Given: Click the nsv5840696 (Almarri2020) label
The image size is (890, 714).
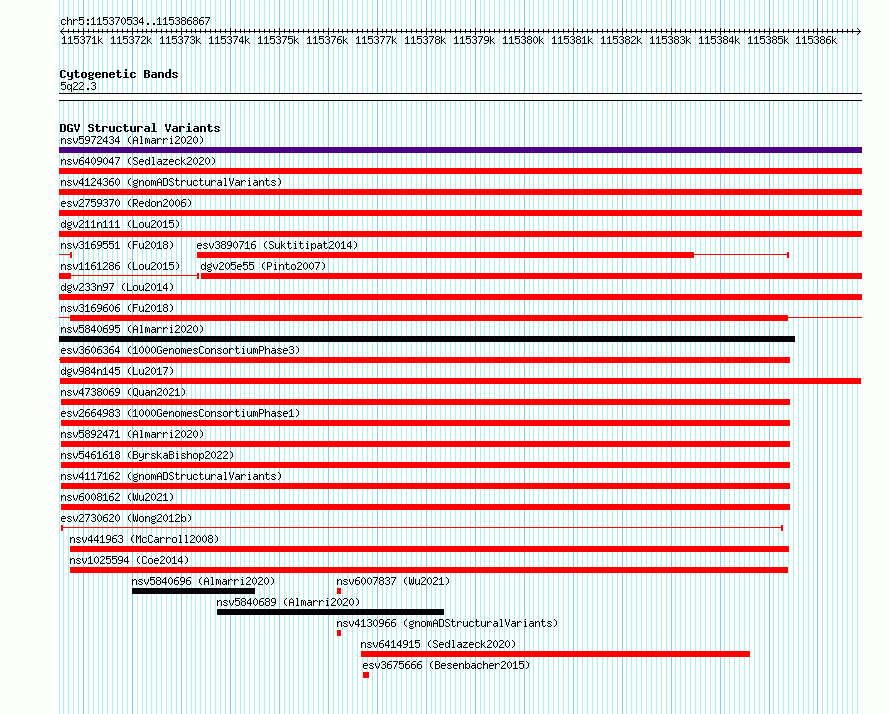Looking at the screenshot, I should (x=203, y=581).
